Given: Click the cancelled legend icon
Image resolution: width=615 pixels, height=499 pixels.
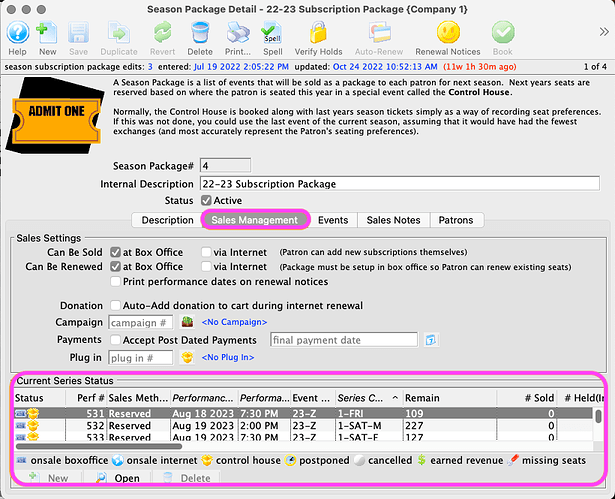Looking at the screenshot, I should (359, 460).
